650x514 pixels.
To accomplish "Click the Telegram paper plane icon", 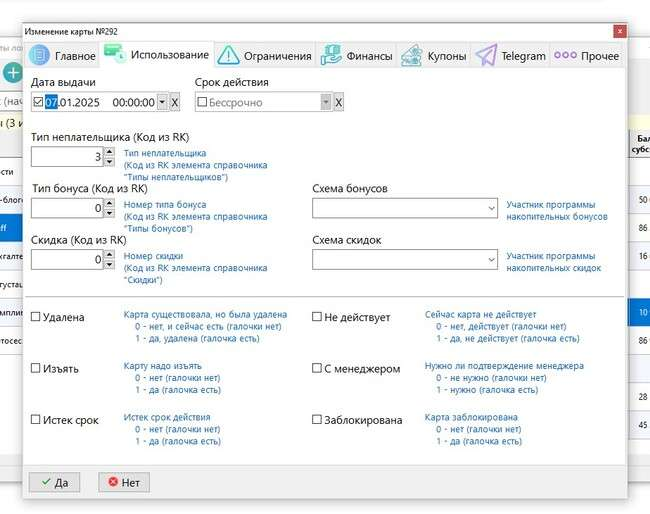I will [486, 56].
